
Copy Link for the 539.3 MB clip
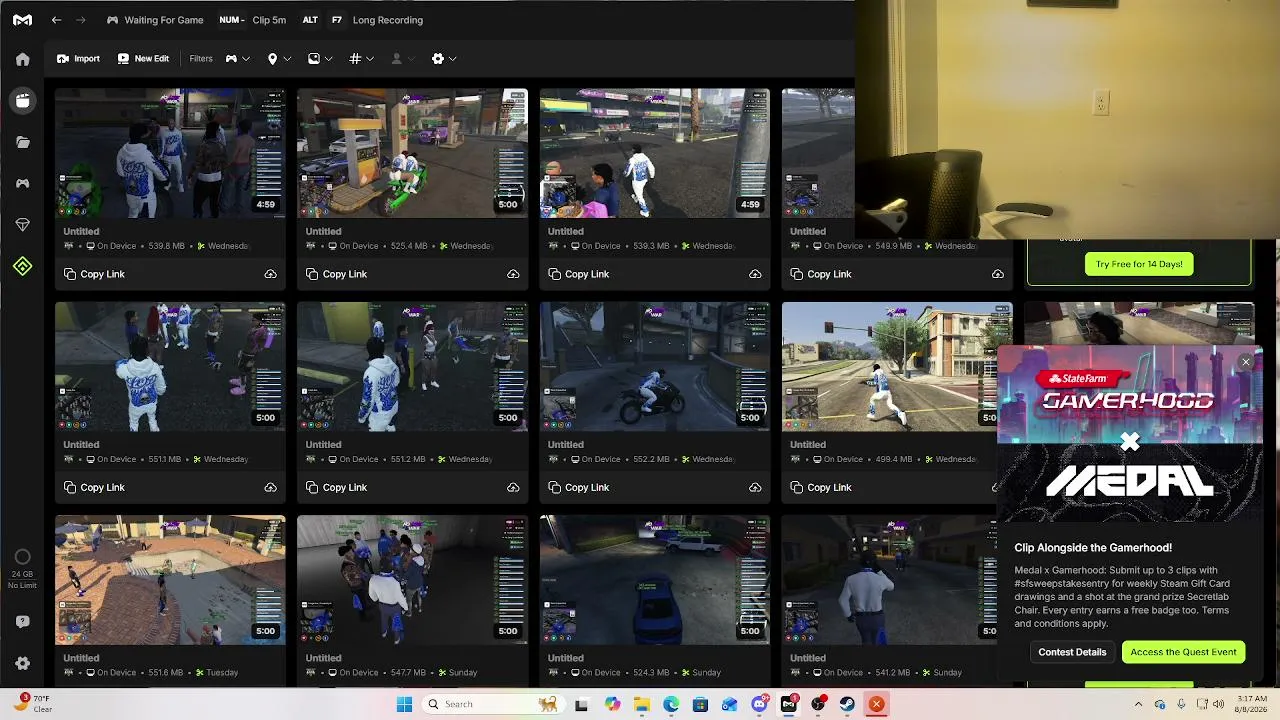[x=578, y=274]
